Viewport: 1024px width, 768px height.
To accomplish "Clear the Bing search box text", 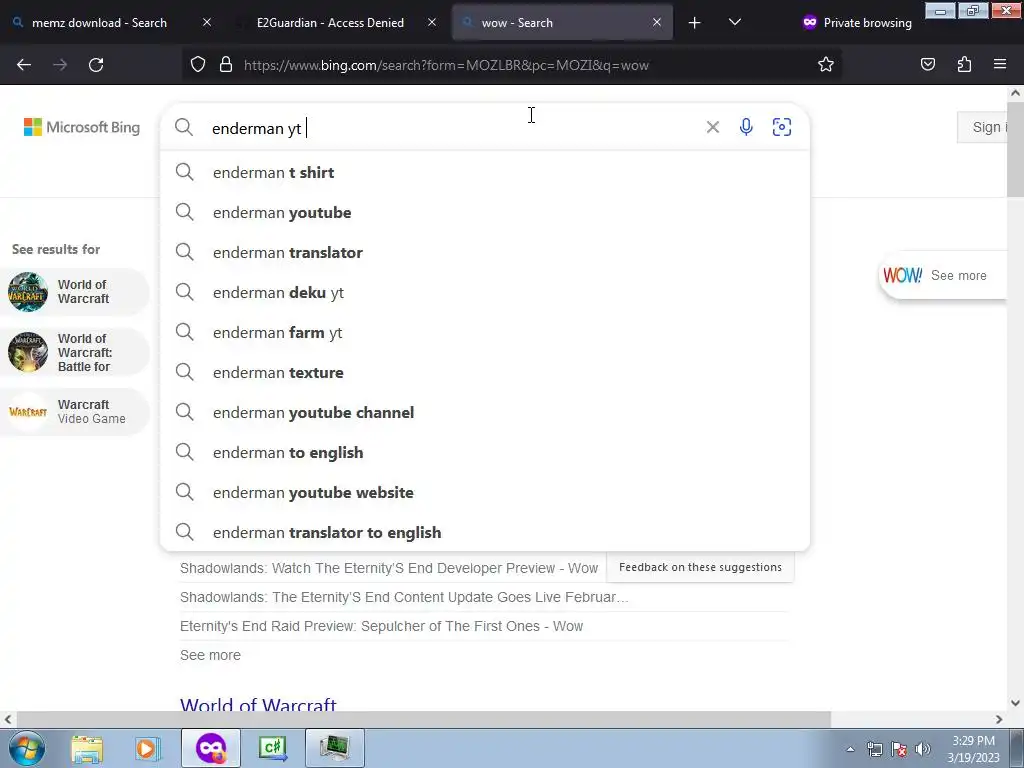I will click(712, 127).
